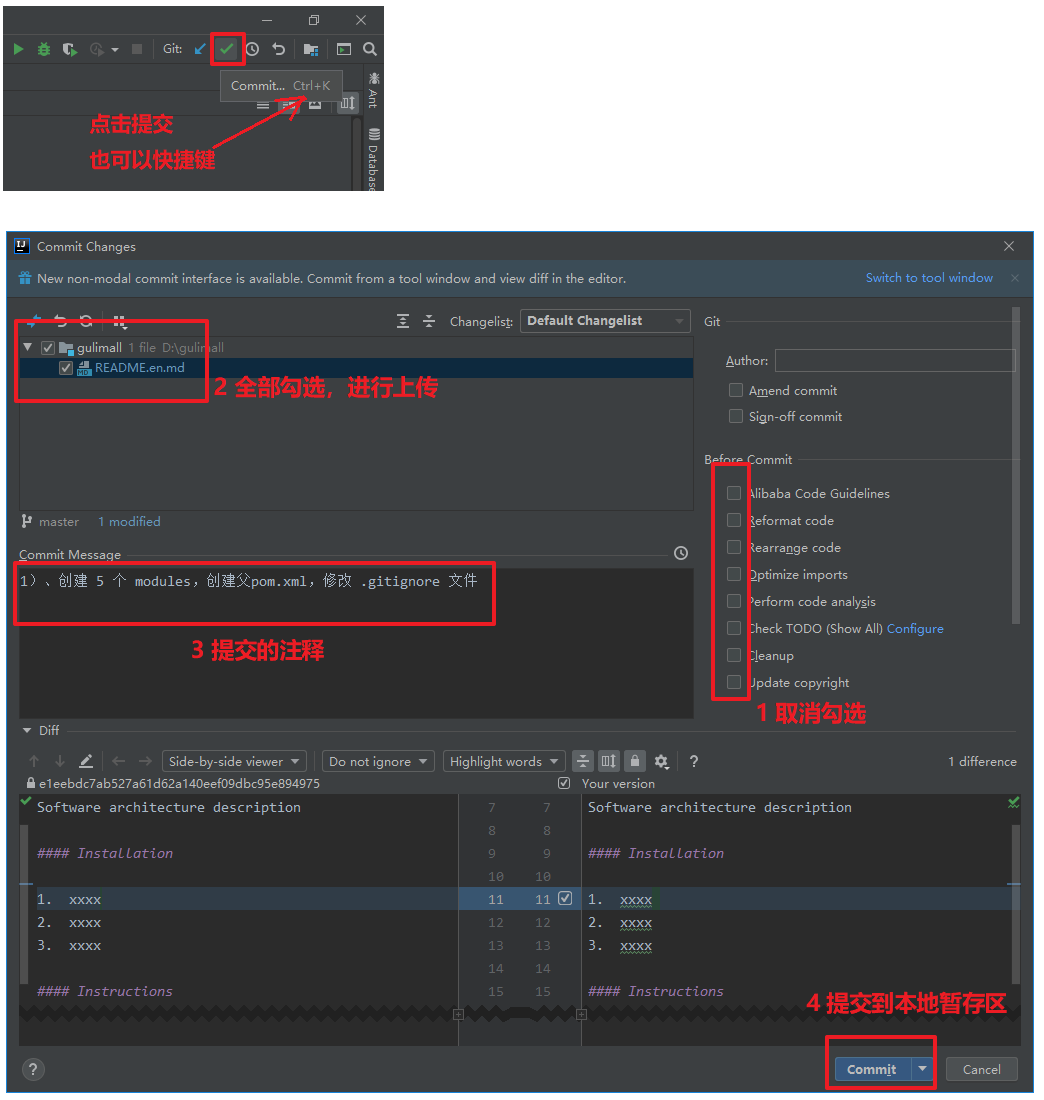The height and width of the screenshot is (1100, 1044).
Task: Click the Cancel button
Action: pyautogui.click(x=982, y=1069)
